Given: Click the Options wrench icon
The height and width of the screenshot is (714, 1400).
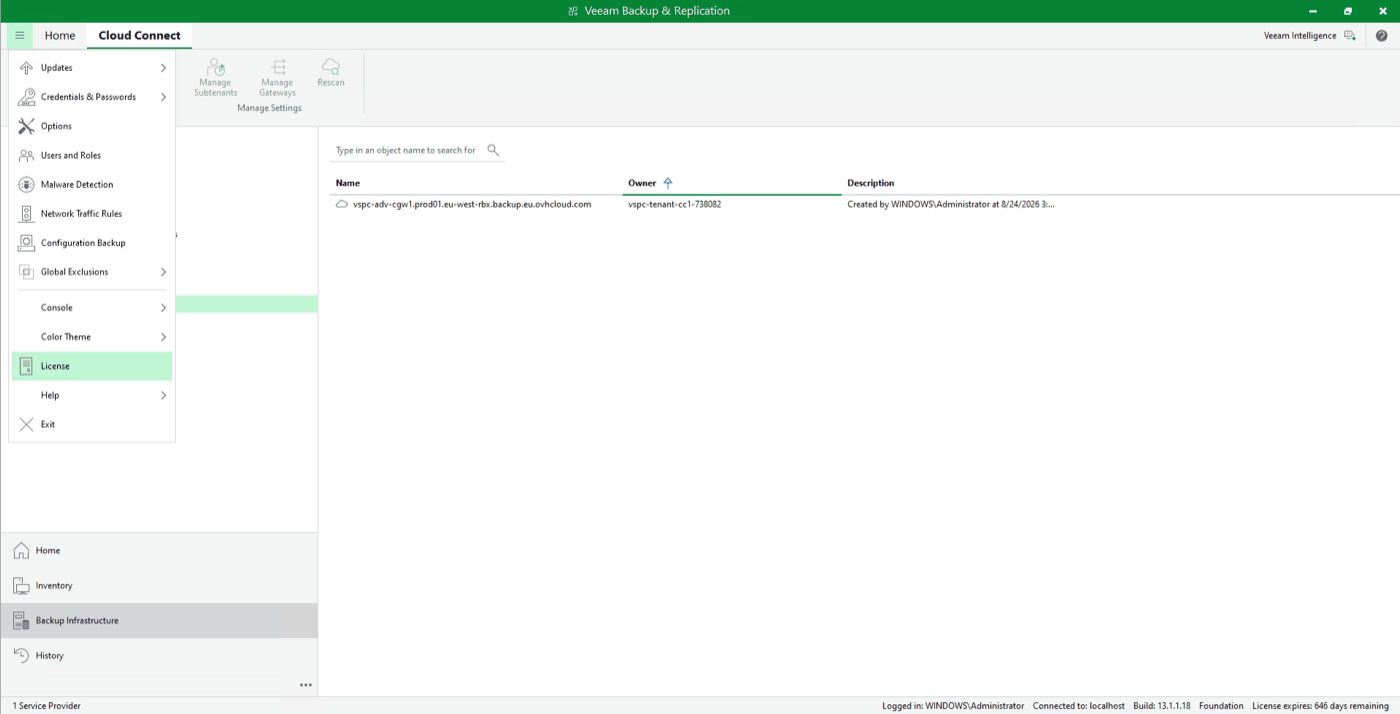Looking at the screenshot, I should click(26, 126).
